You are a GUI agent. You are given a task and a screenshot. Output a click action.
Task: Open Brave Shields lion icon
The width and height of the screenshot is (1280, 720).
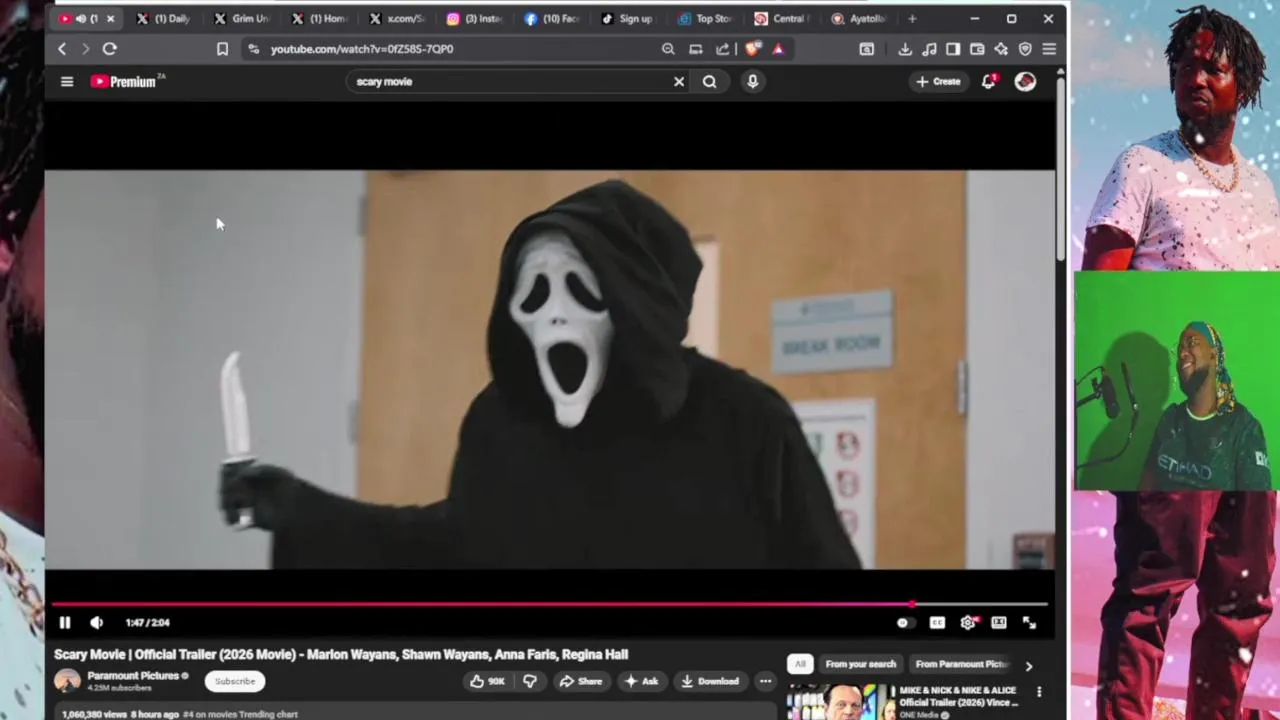click(753, 49)
